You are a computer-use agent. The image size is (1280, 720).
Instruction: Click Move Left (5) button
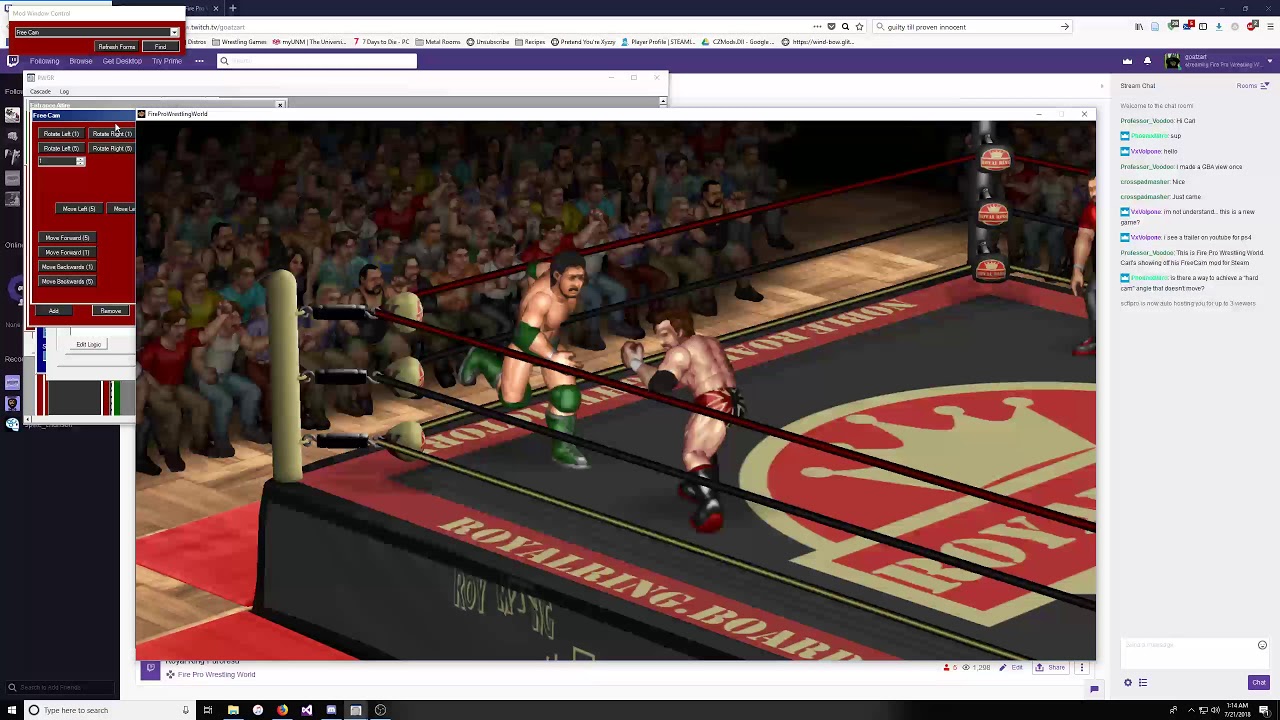coord(79,209)
